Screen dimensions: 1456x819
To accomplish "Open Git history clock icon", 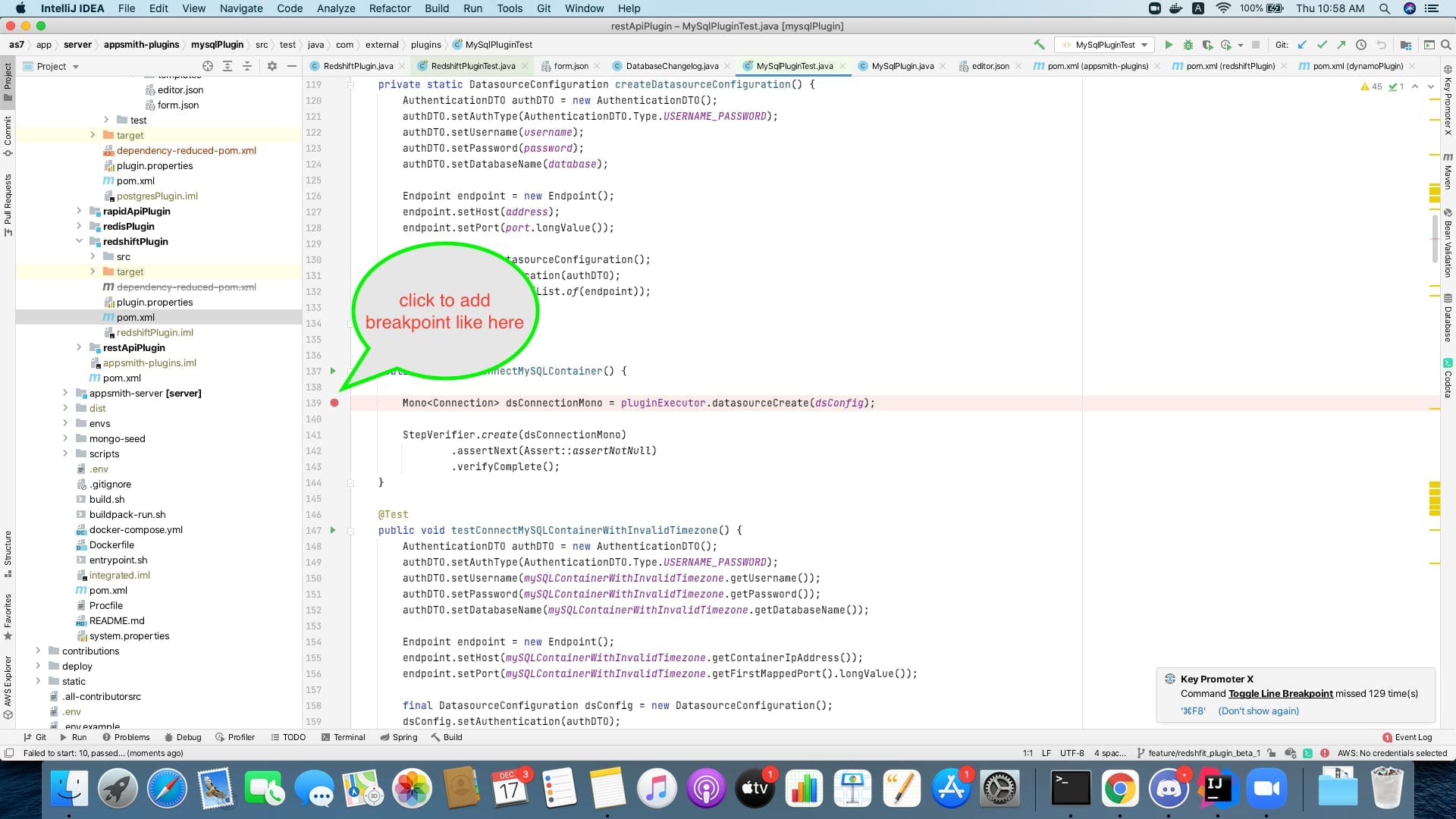I will click(1361, 45).
